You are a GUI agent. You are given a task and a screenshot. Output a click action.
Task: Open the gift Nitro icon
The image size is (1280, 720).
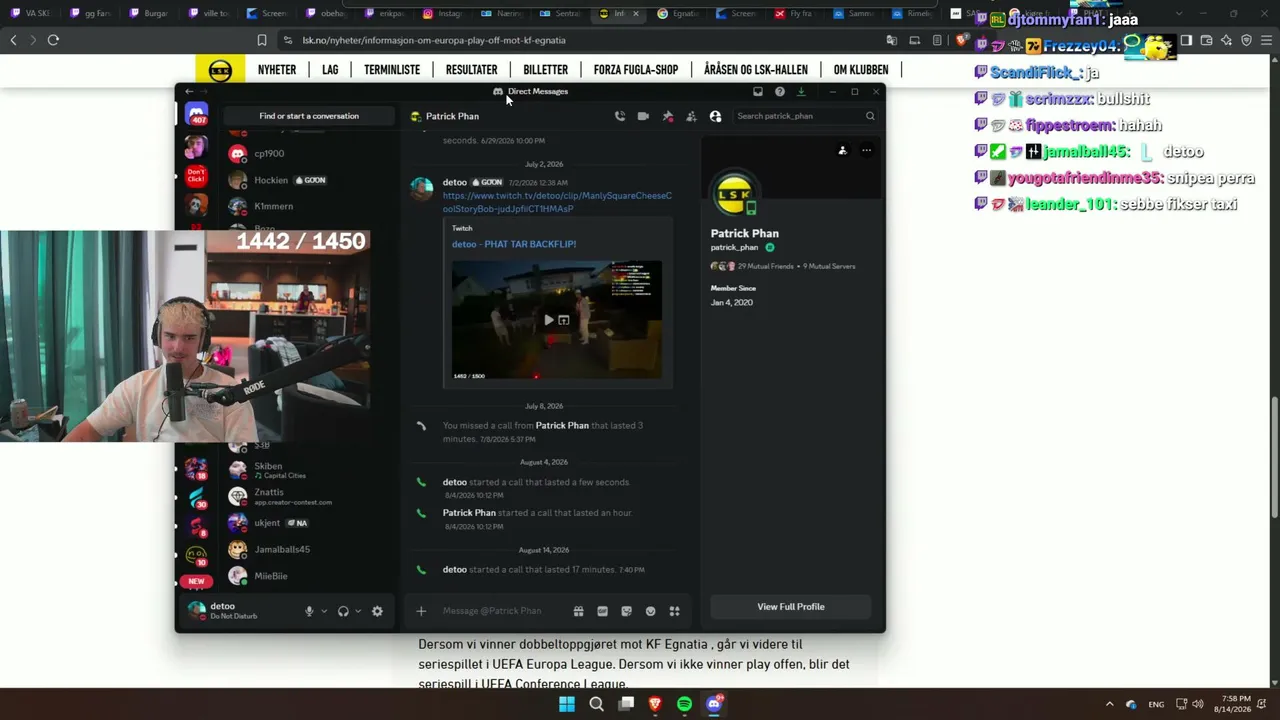point(578,611)
